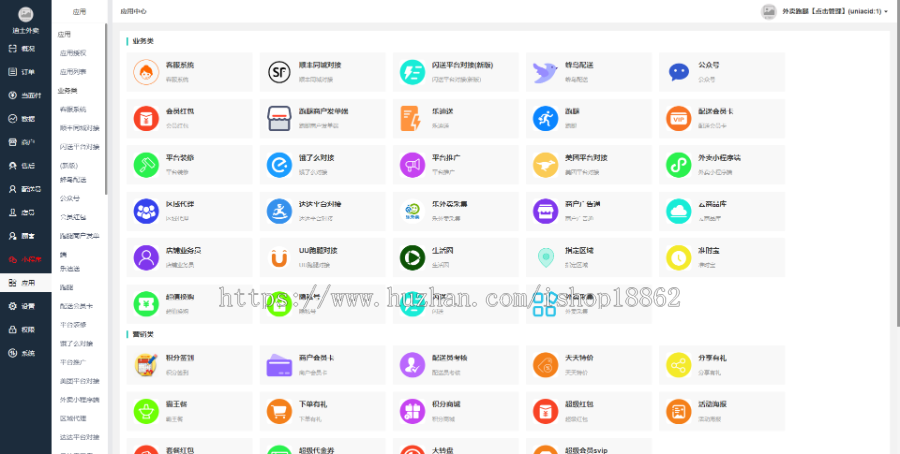
Task: Open the 积分商城 purple gift icon
Action: click(x=413, y=411)
